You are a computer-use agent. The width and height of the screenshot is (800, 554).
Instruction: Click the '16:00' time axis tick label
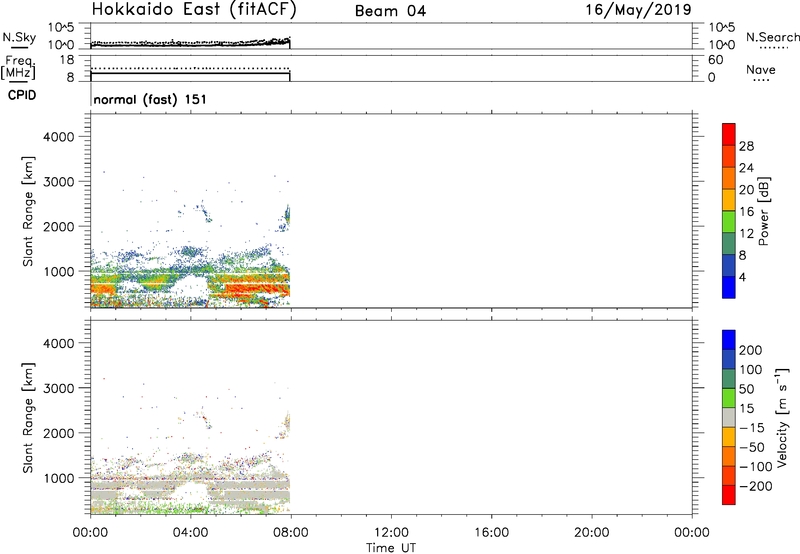click(x=491, y=533)
